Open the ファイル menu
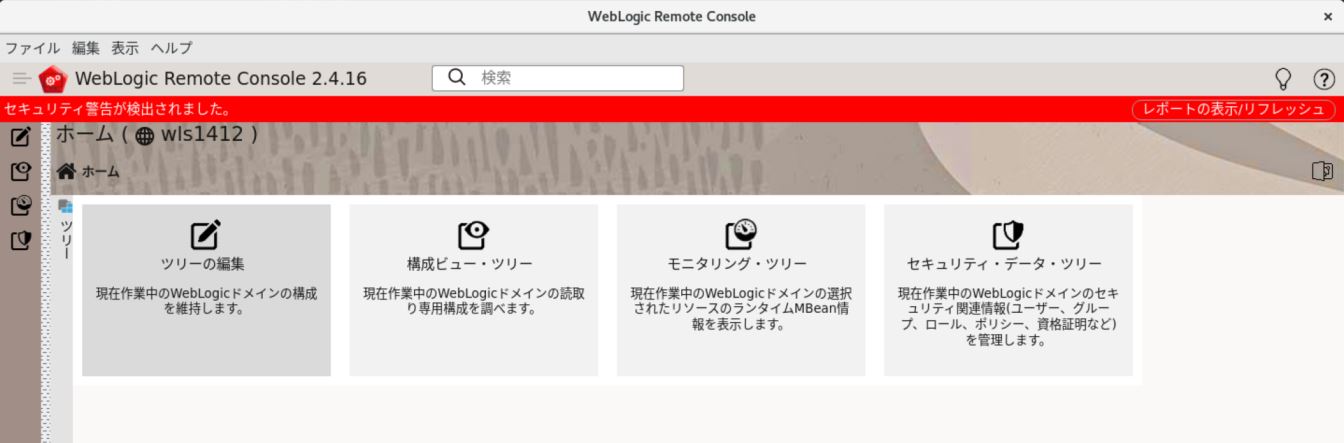 click(x=33, y=48)
